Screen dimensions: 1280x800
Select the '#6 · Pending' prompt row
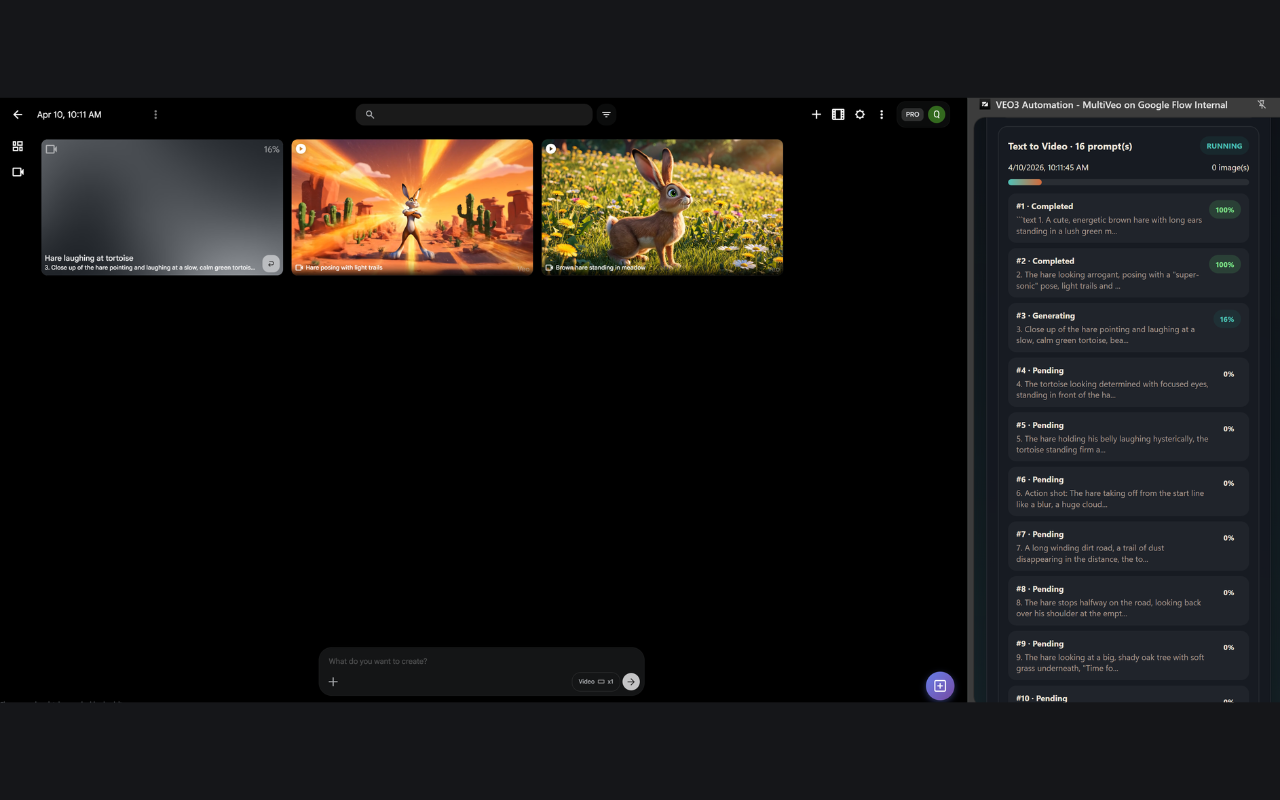(1128, 492)
